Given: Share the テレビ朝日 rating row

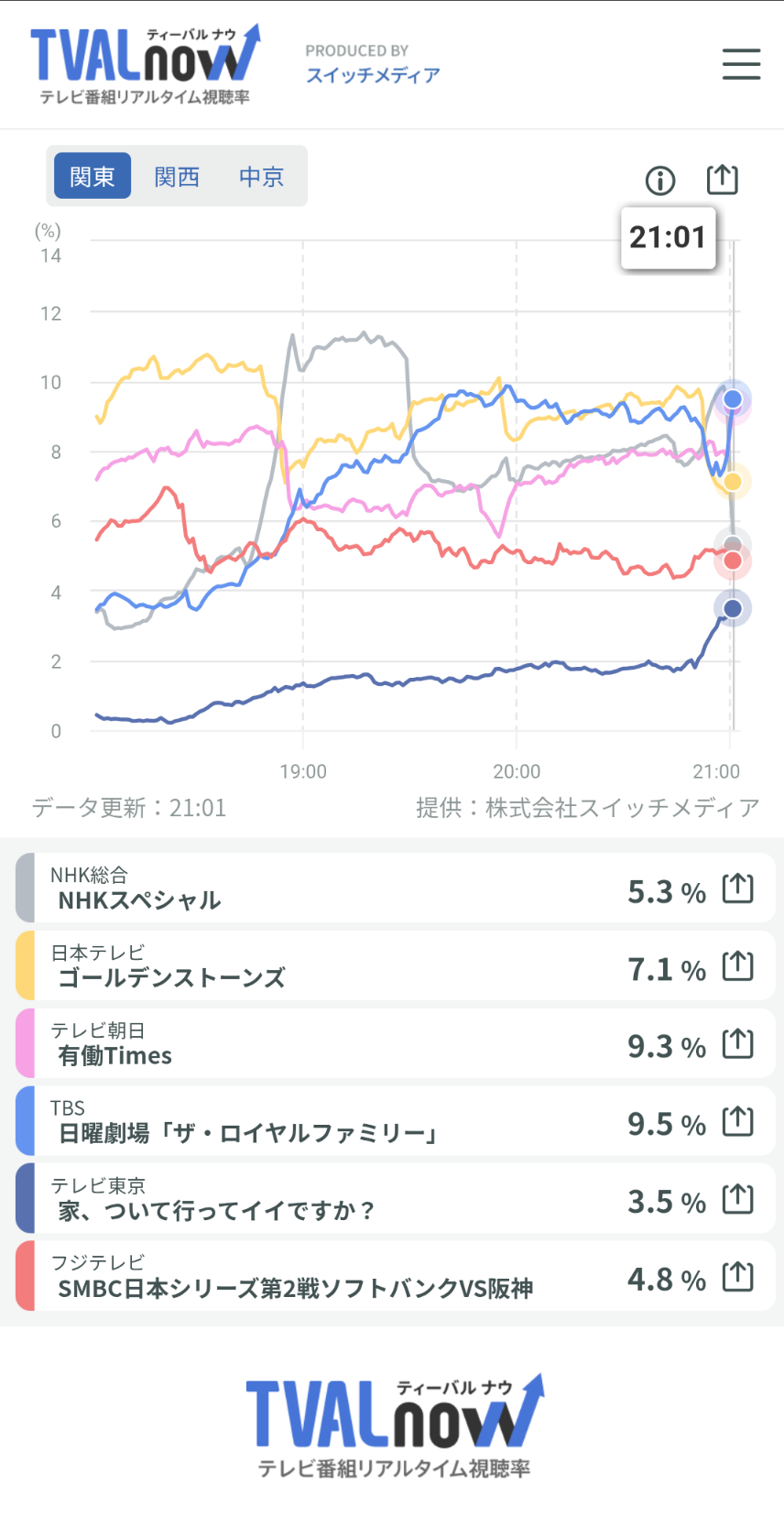Looking at the screenshot, I should pyautogui.click(x=737, y=1043).
